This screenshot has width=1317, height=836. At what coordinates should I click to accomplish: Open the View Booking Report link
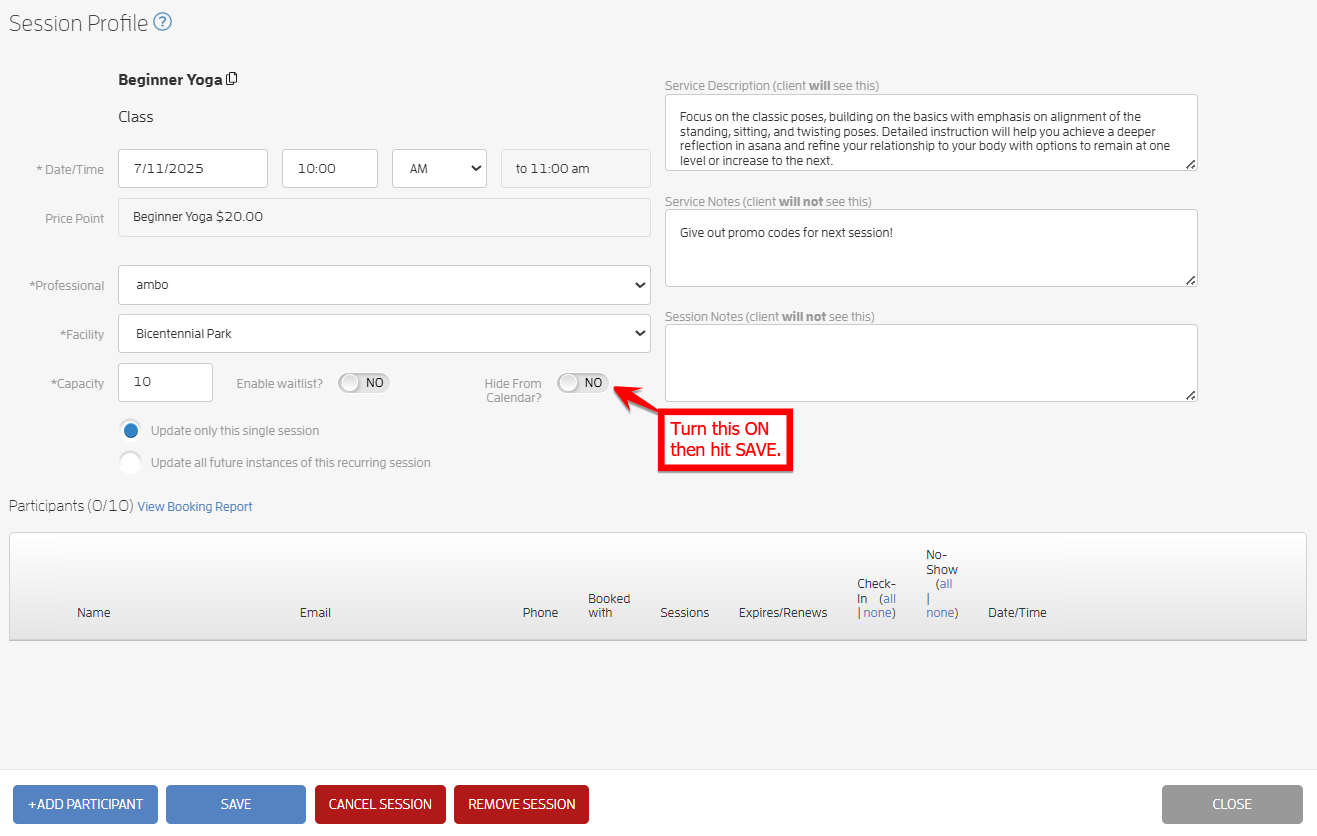[195, 507]
